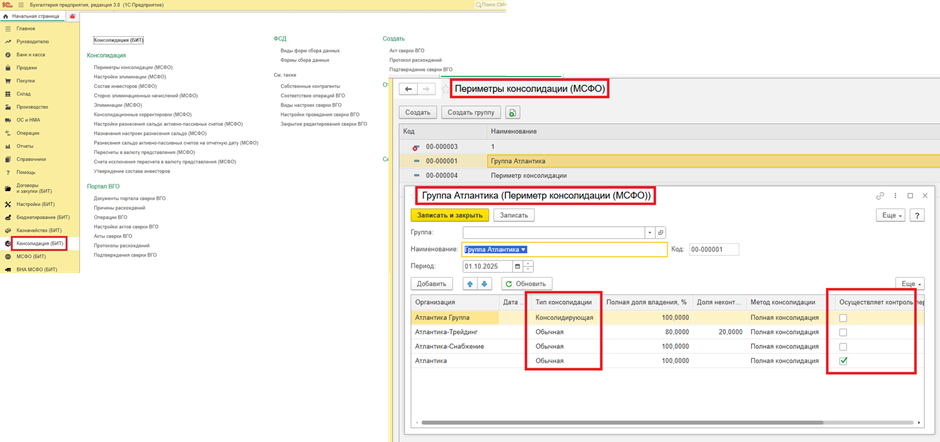Click the help question mark button
This screenshot has height=442, width=940.
tap(917, 214)
